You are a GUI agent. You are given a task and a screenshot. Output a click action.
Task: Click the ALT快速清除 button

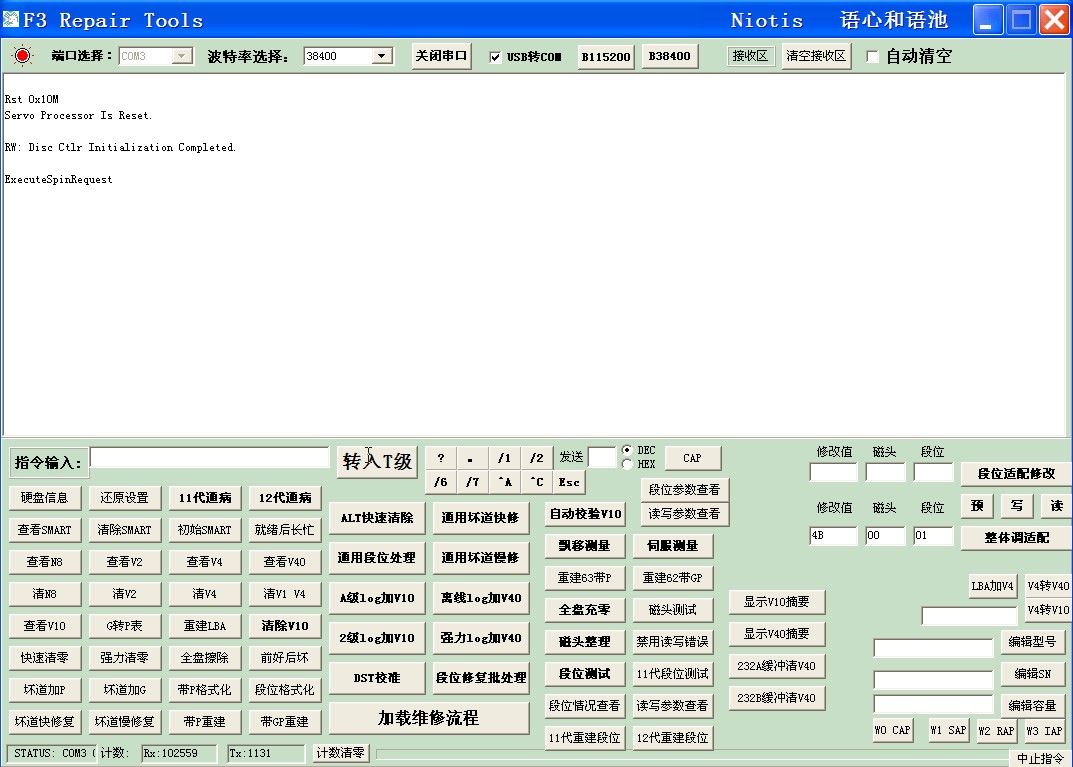pyautogui.click(x=377, y=518)
